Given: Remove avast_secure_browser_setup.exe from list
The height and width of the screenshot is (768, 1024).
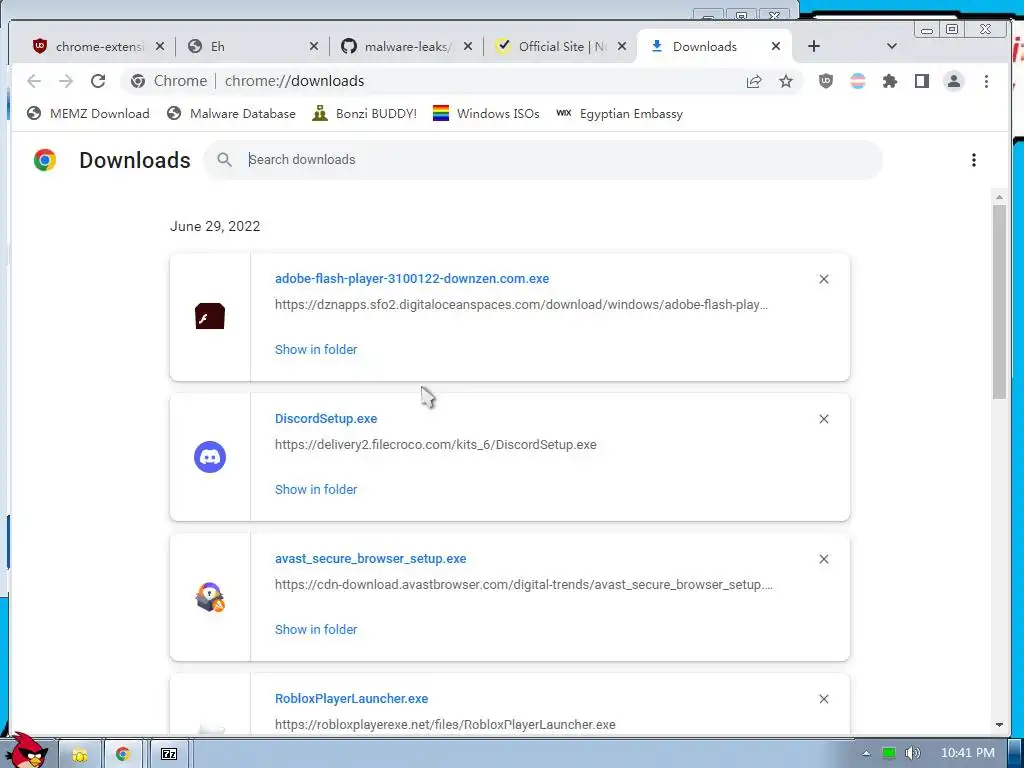Looking at the screenshot, I should pos(824,560).
